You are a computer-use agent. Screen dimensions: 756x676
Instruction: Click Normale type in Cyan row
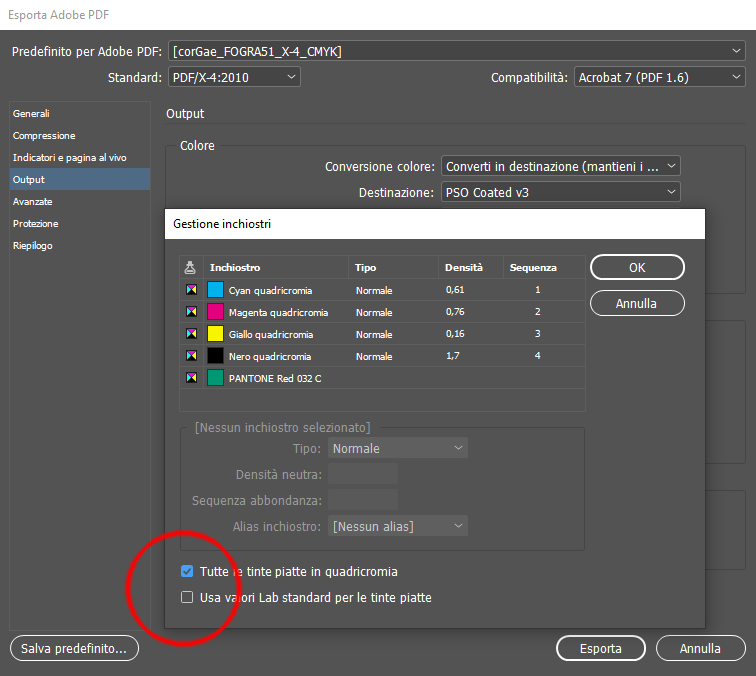coord(374,290)
